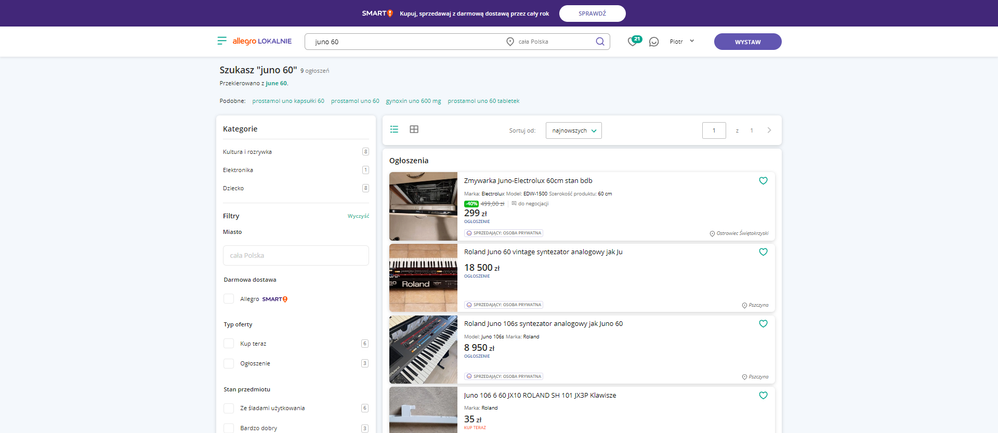Screen dimensions: 998x433
Task: Open Roland Juno 106s syntezator listing title
Action: [543, 323]
